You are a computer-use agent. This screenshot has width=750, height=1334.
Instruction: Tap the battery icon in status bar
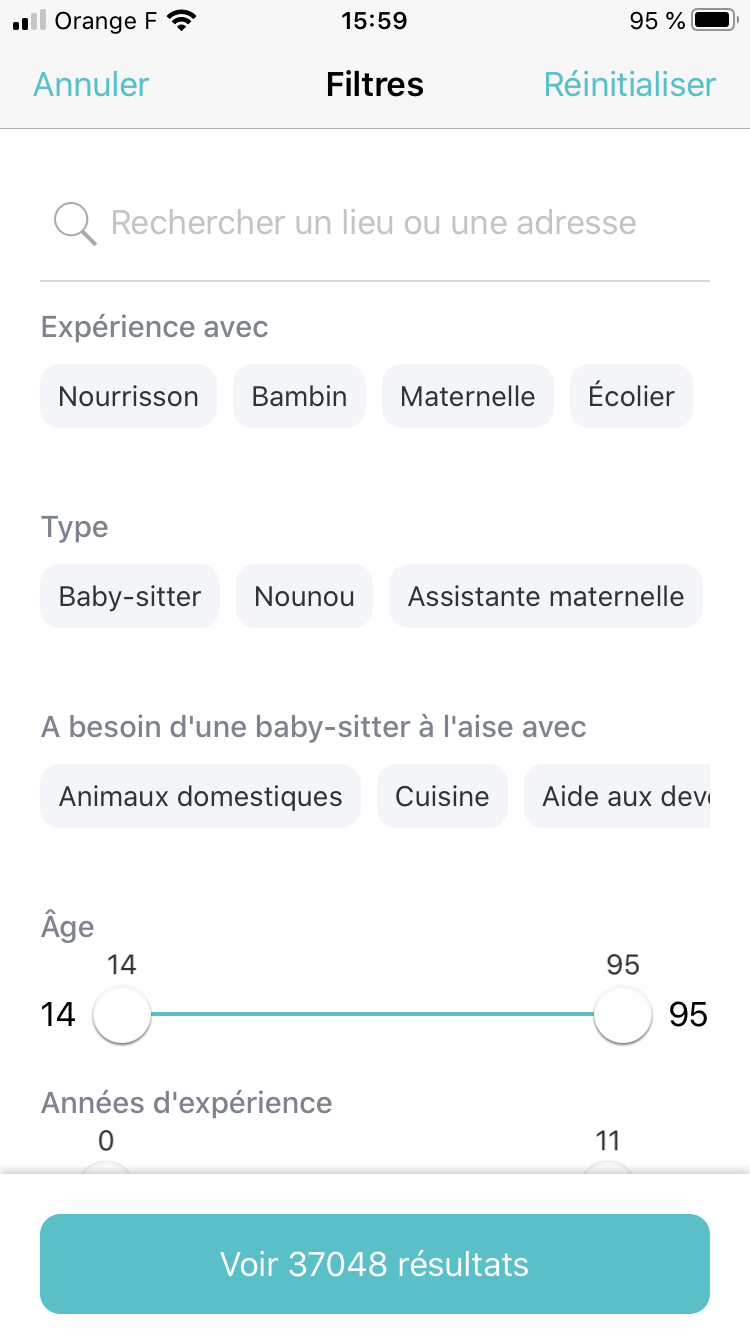(x=713, y=21)
